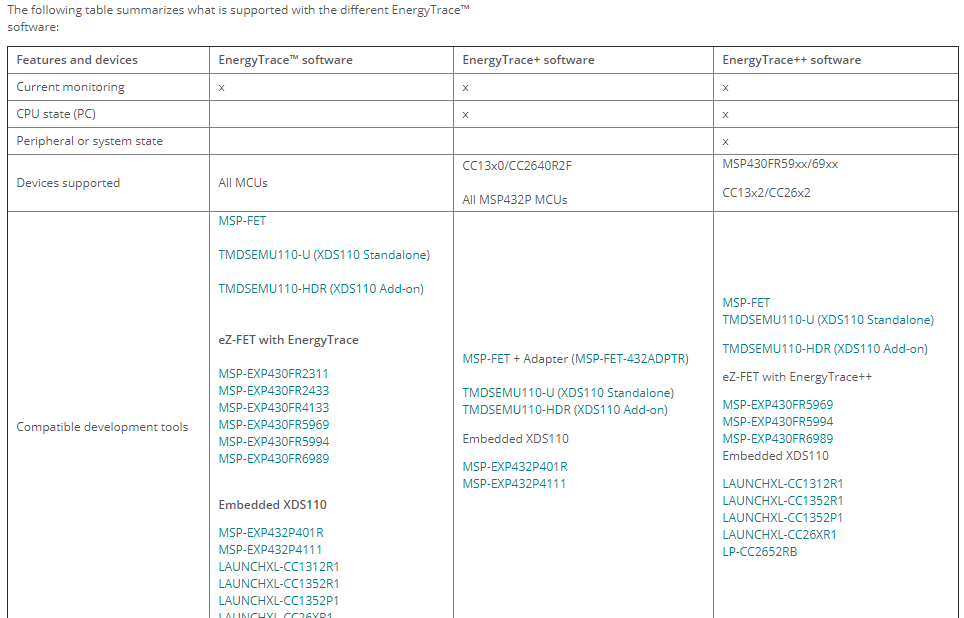Open TMDSEMU110-HDR link in EnergyTrace++ column
Image resolution: width=964 pixels, height=618 pixels.
pos(825,349)
